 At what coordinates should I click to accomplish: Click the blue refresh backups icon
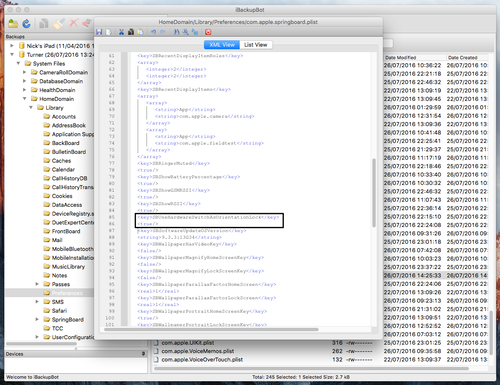(26, 23)
